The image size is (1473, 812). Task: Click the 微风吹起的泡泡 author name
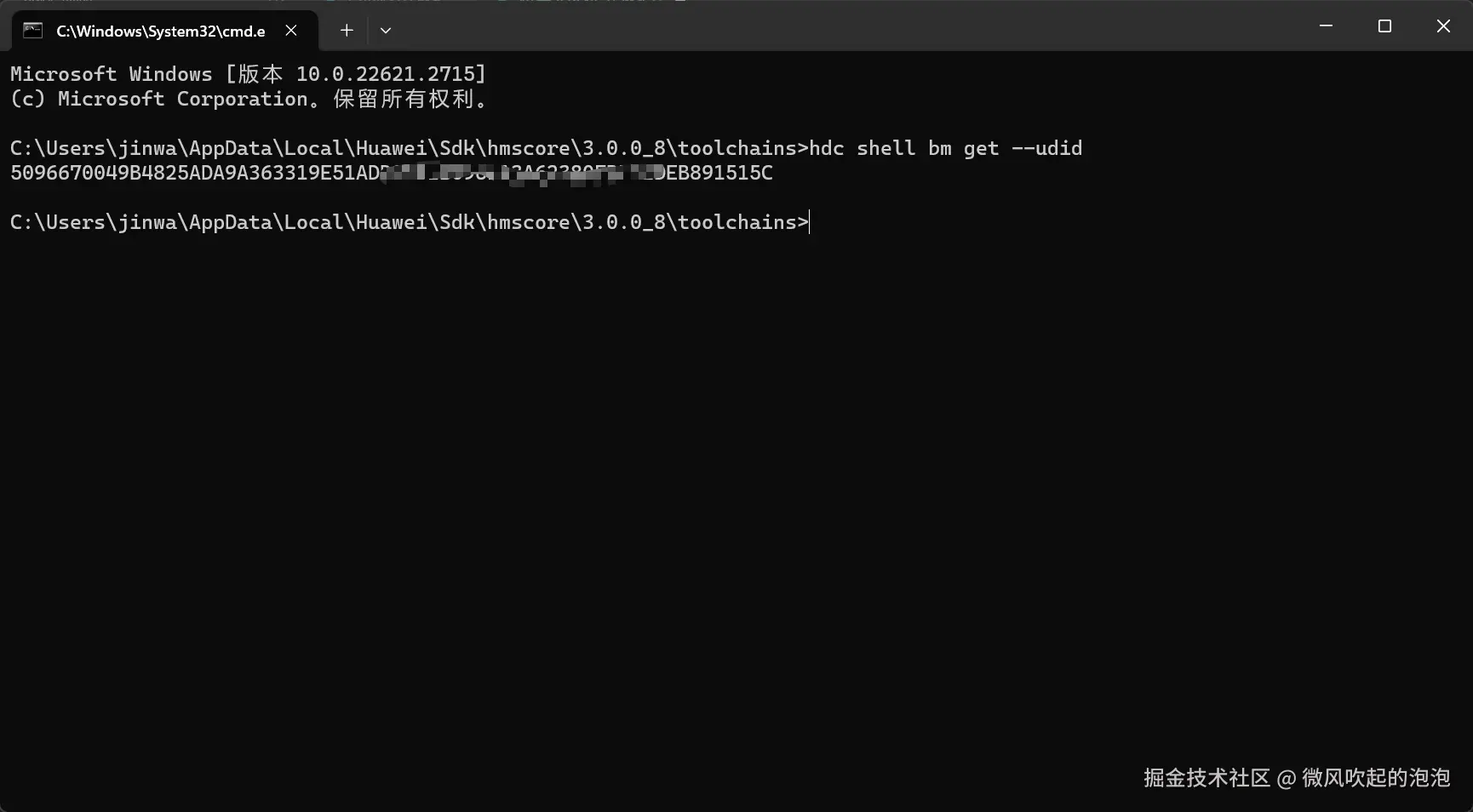(1375, 778)
